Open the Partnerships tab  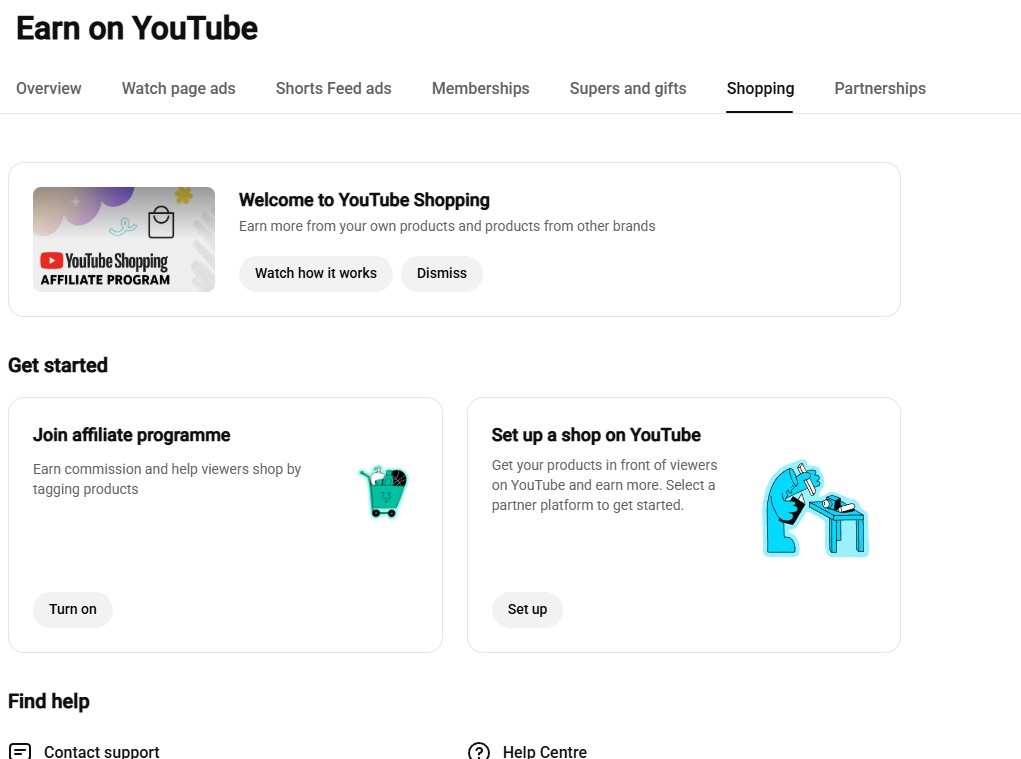click(880, 89)
